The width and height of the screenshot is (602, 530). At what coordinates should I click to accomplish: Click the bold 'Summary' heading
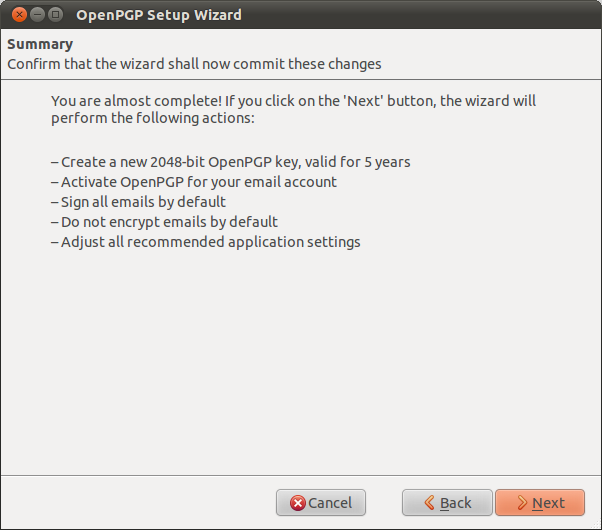40,45
